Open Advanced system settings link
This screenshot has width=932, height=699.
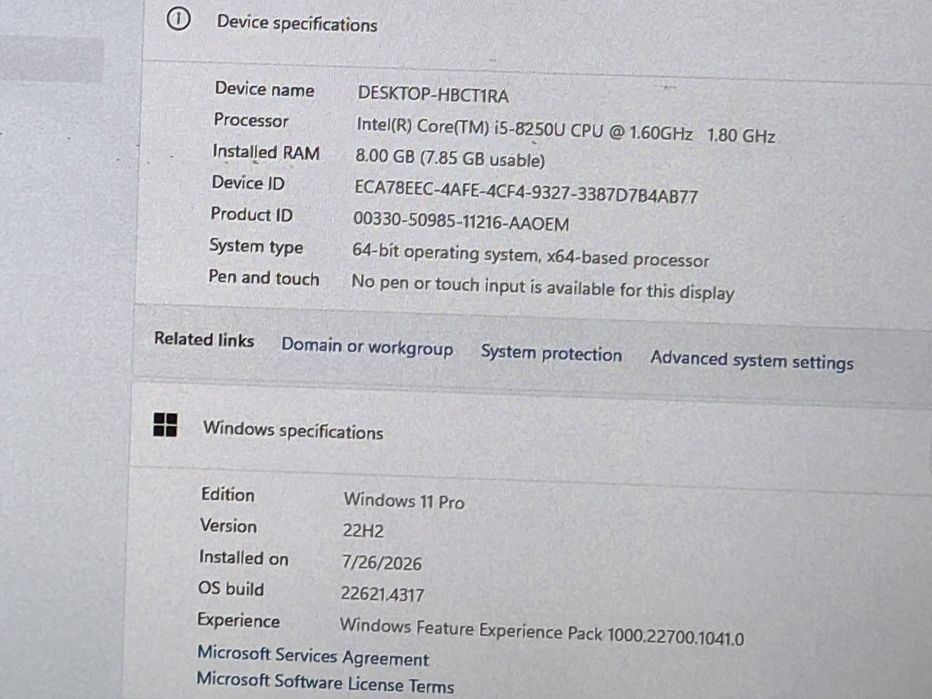click(751, 360)
